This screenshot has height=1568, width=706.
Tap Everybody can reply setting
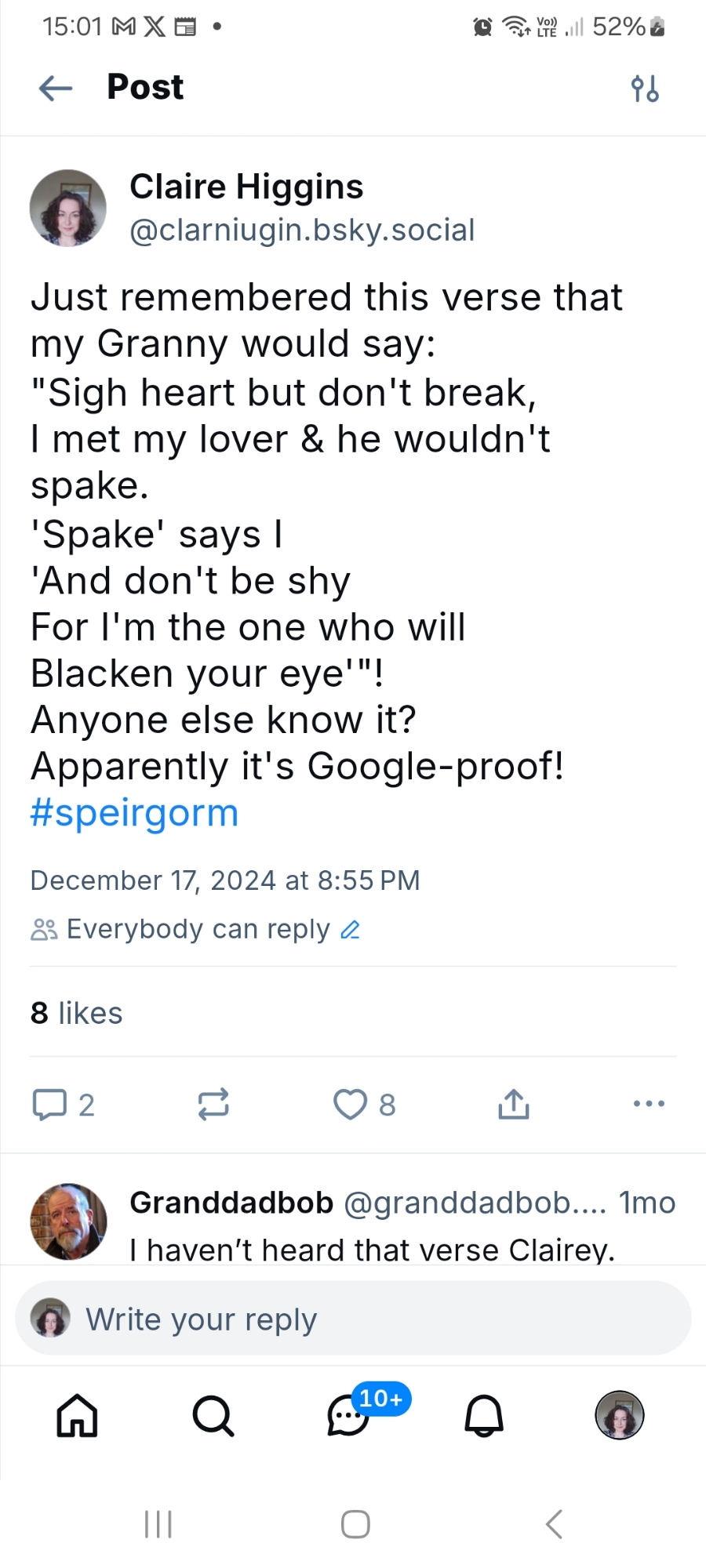point(196,930)
